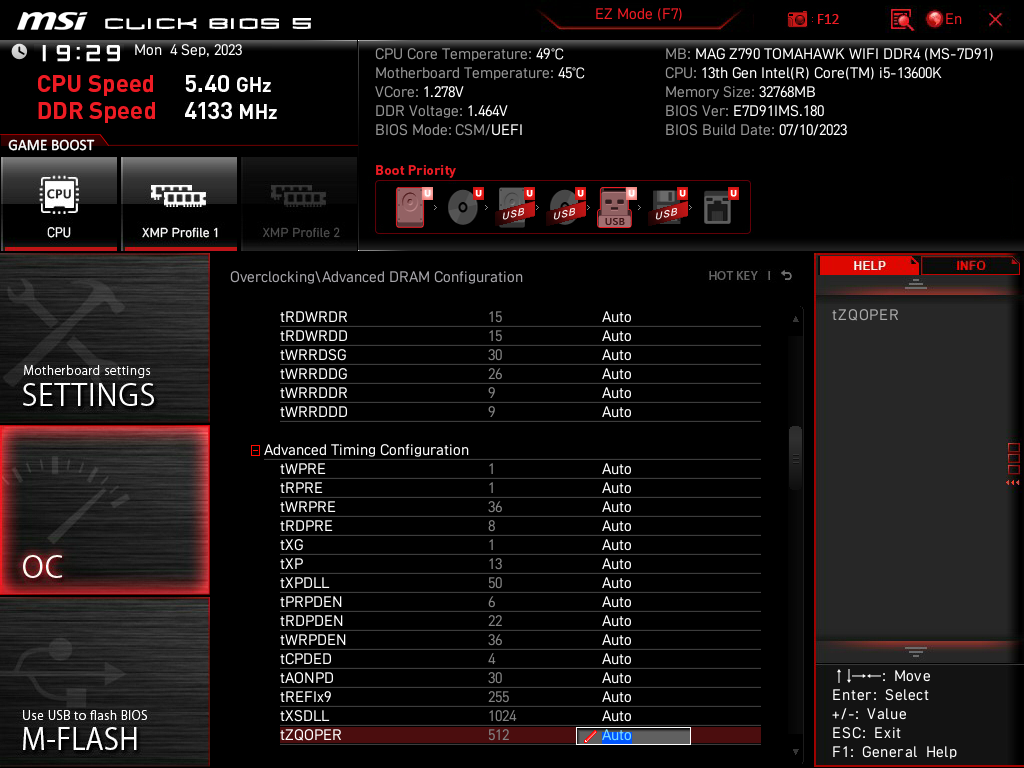Select the network boot device icon
This screenshot has height=768, width=1024.
point(720,207)
